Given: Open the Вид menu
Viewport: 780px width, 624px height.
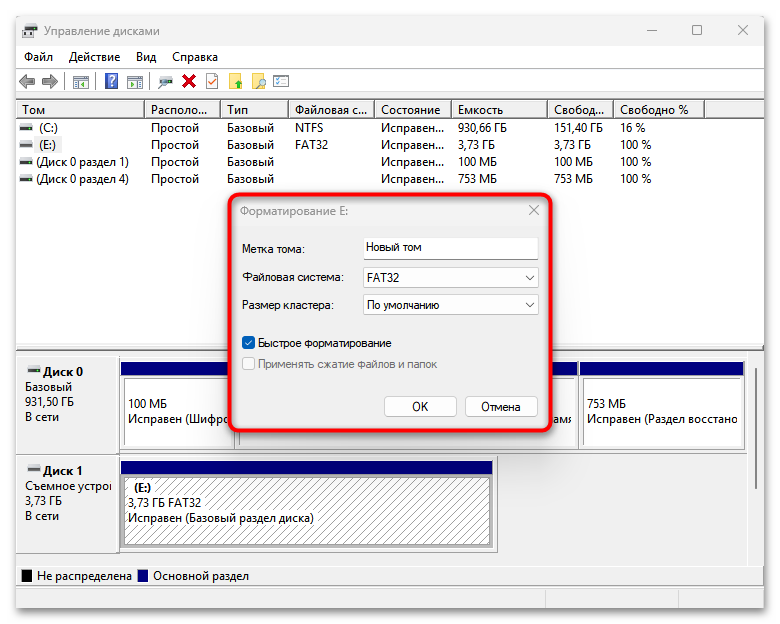Looking at the screenshot, I should 146,57.
